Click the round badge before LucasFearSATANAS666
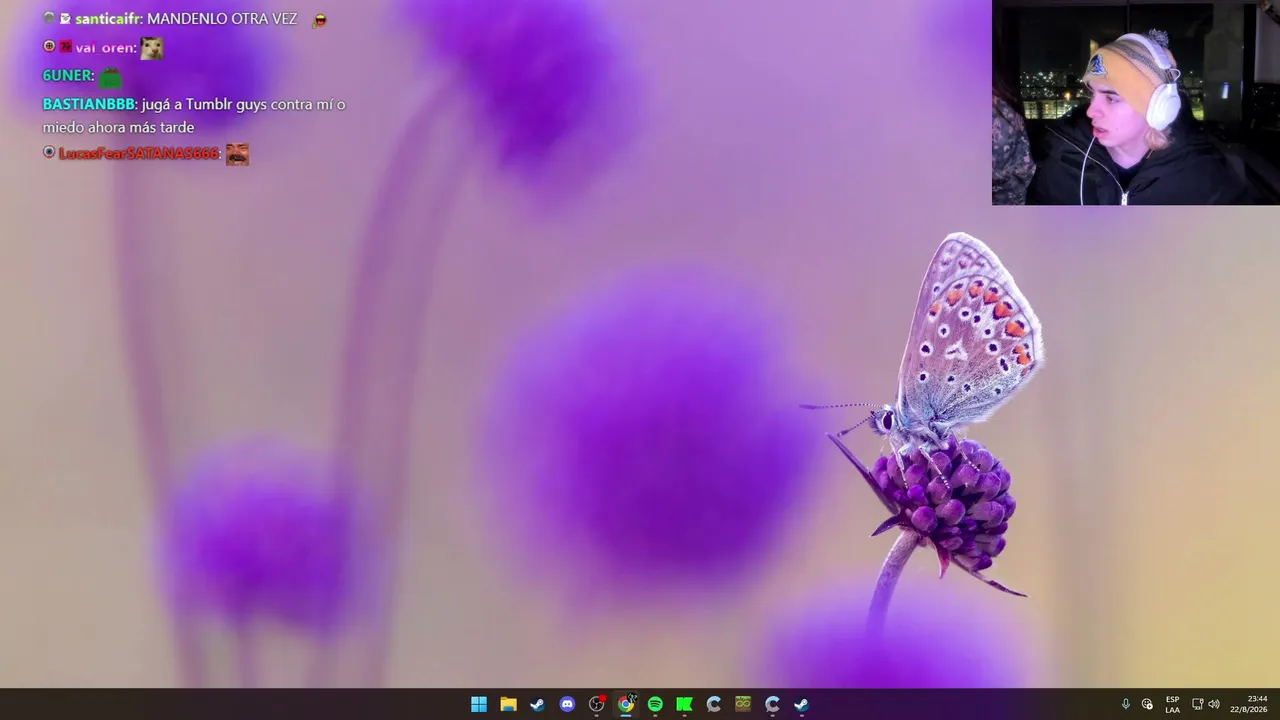 click(x=49, y=153)
